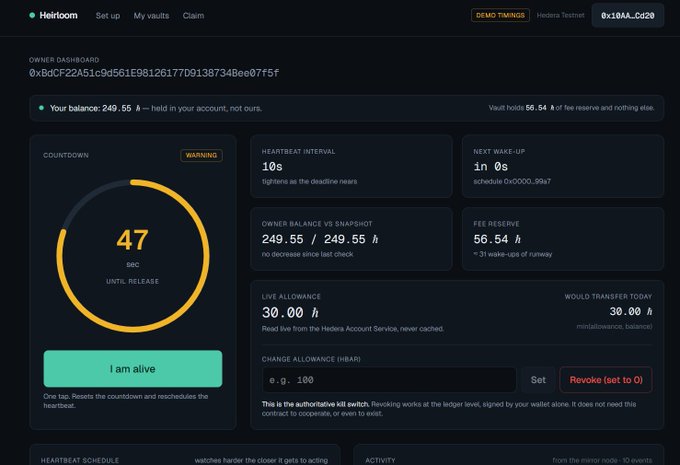
Task: Click the Heirloom logo in header
Action: pyautogui.click(x=58, y=15)
